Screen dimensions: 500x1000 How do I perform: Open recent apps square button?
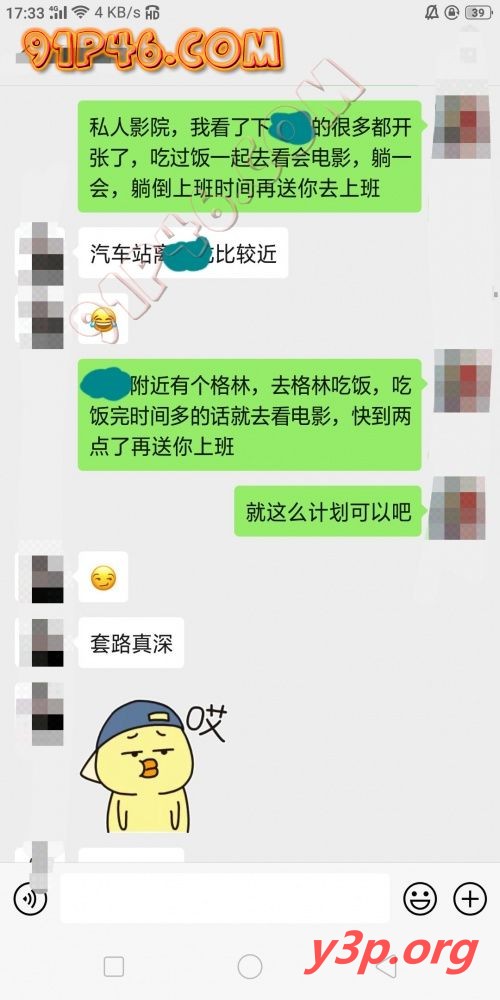point(114,967)
